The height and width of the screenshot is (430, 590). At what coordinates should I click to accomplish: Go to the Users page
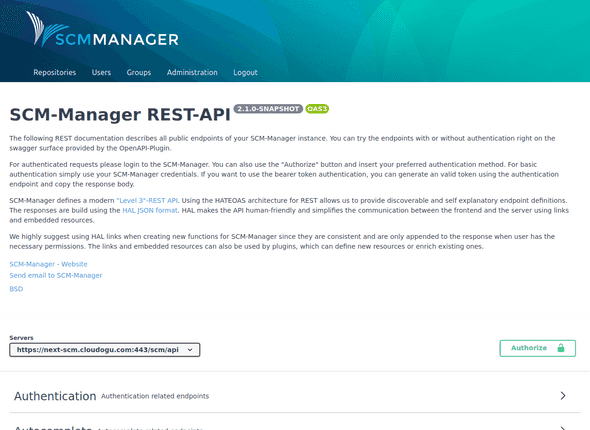[101, 72]
